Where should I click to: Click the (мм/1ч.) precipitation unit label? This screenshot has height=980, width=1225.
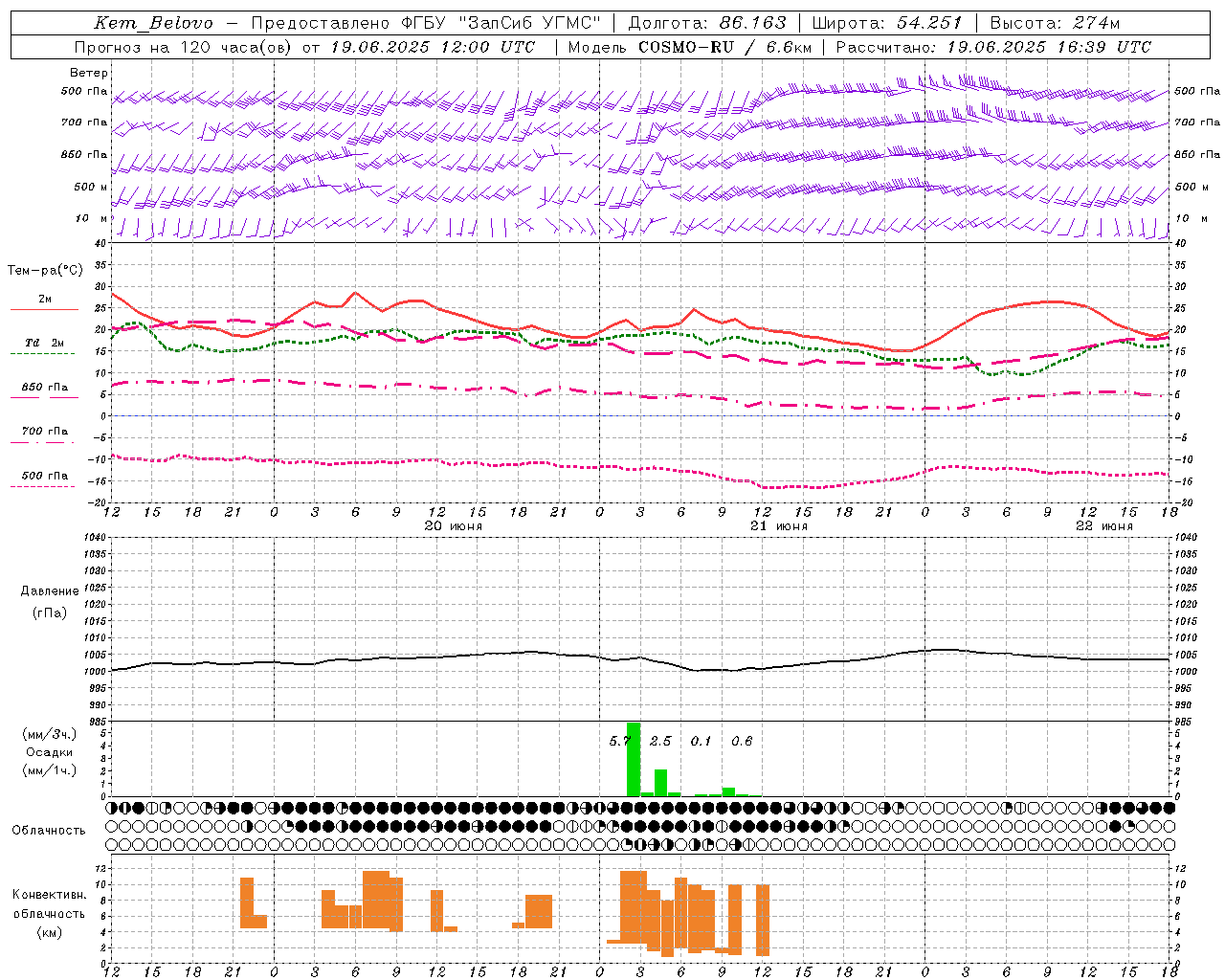[50, 770]
